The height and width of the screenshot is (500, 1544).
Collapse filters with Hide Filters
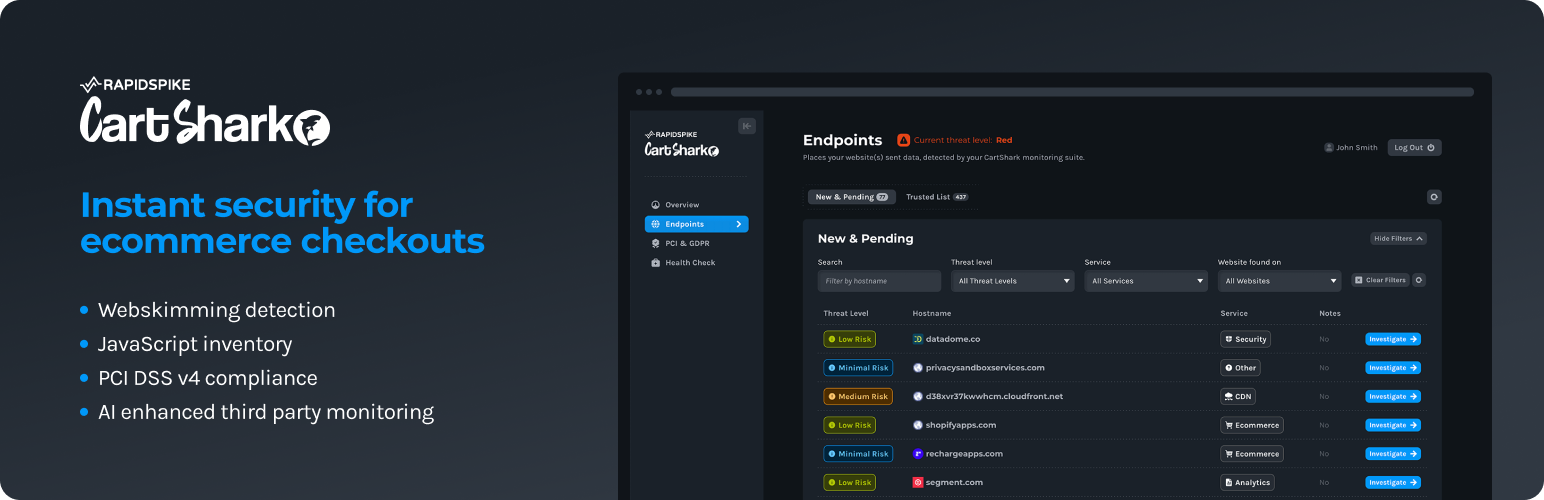click(x=1398, y=239)
